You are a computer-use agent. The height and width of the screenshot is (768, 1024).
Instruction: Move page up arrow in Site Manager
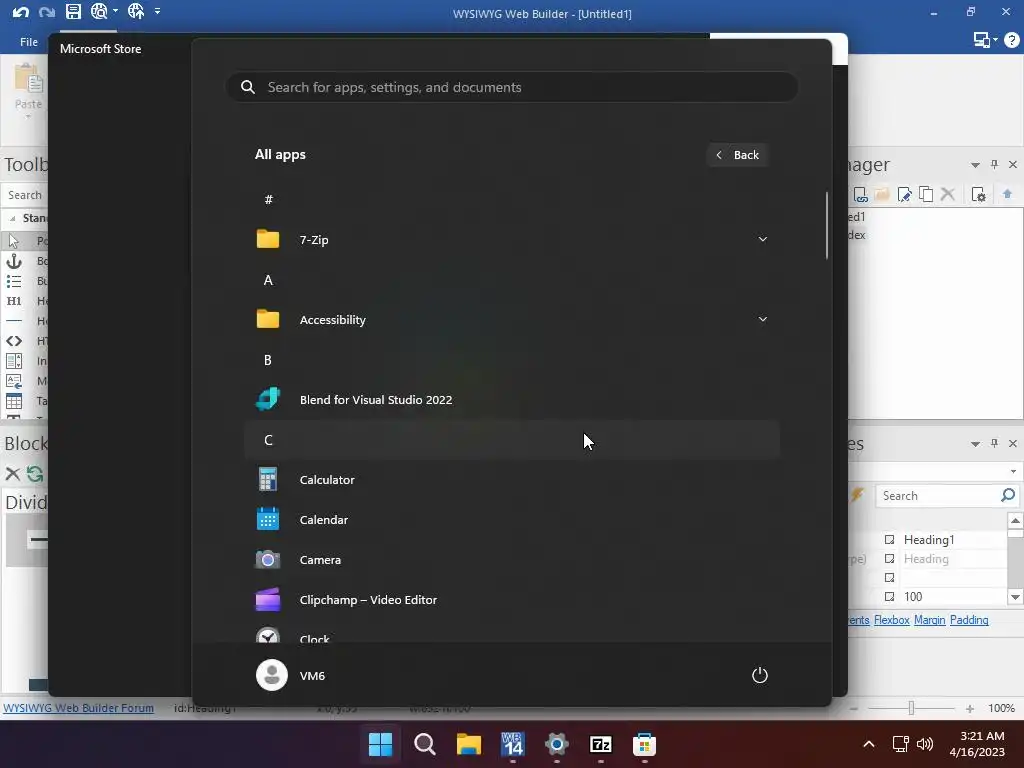click(1008, 195)
